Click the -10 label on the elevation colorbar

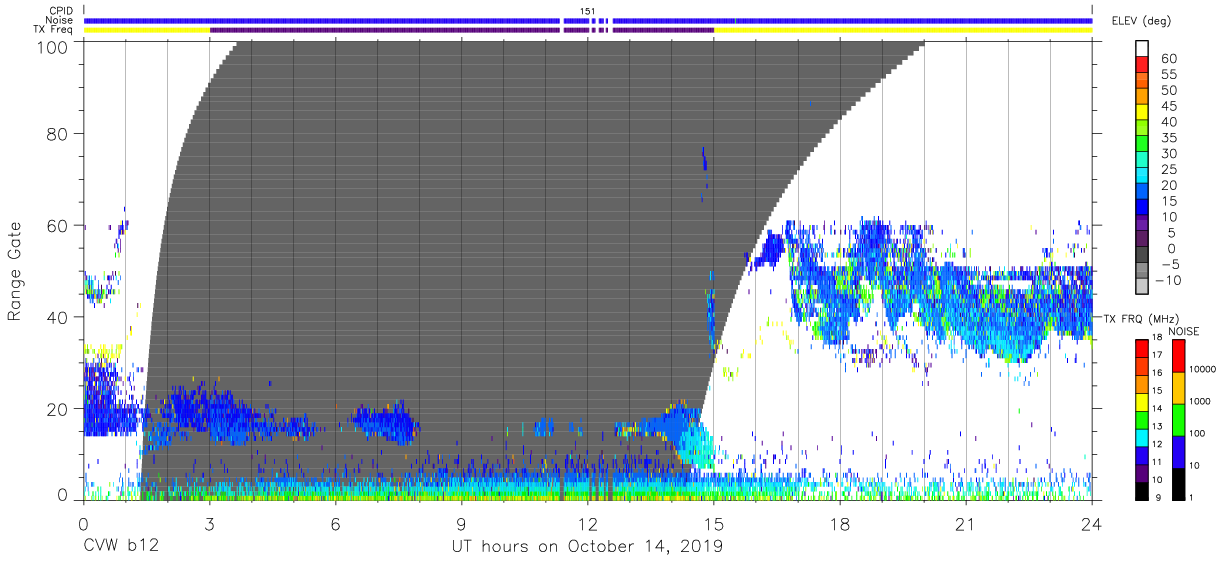click(1168, 281)
